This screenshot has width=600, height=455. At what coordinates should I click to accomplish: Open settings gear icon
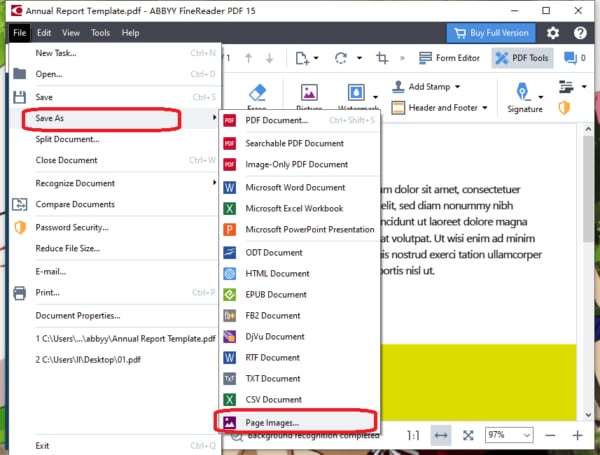[553, 33]
